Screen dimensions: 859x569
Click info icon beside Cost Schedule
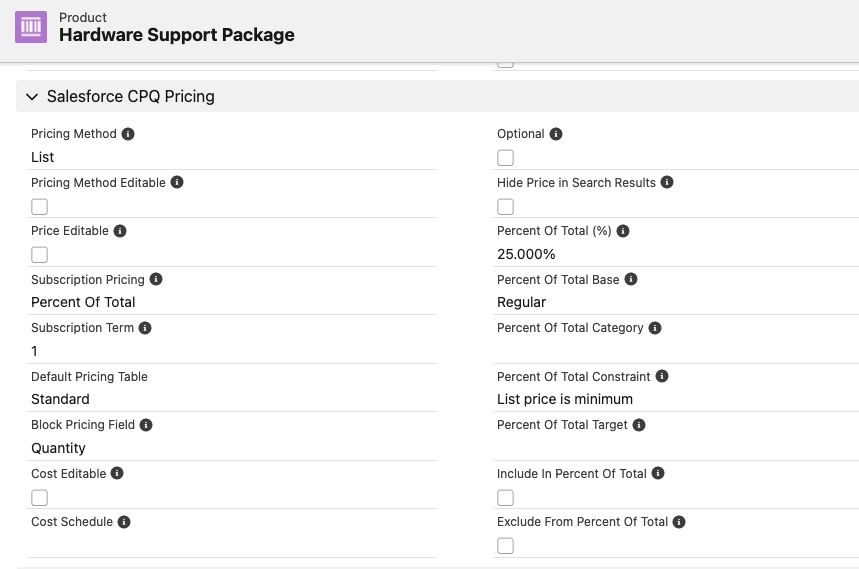(x=124, y=522)
